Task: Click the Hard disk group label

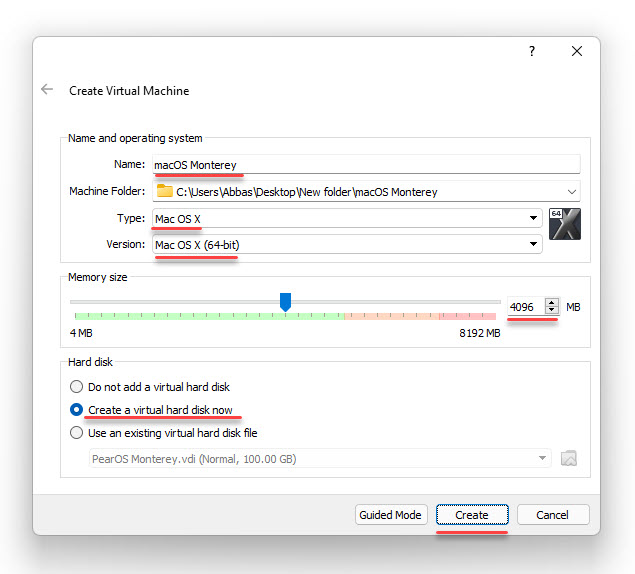Action: point(90,362)
